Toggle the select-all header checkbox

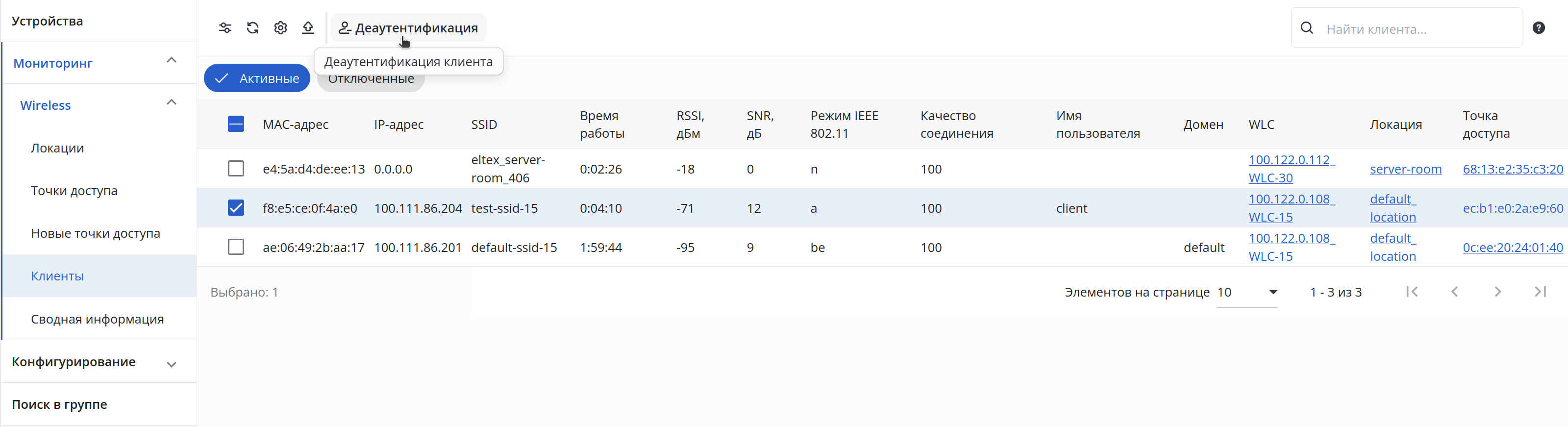pyautogui.click(x=236, y=124)
